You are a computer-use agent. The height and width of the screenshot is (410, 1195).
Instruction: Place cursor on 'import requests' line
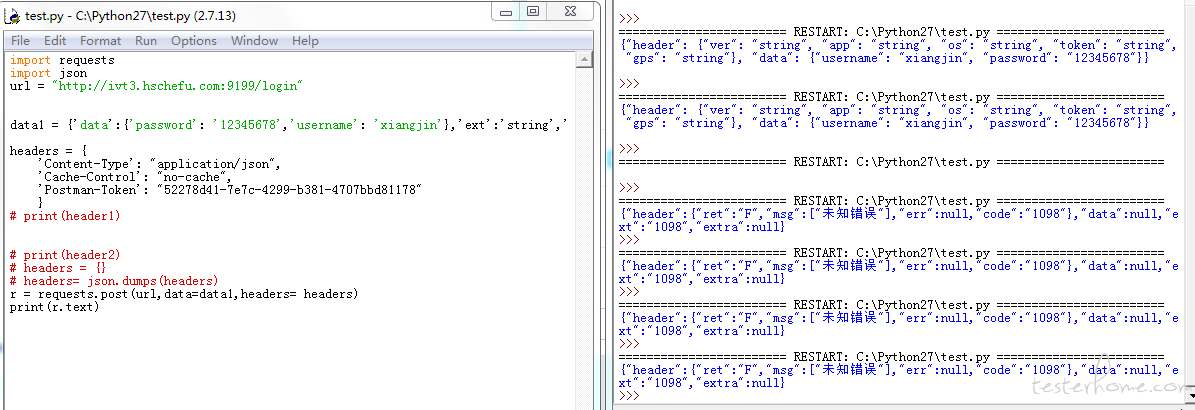[x=62, y=60]
